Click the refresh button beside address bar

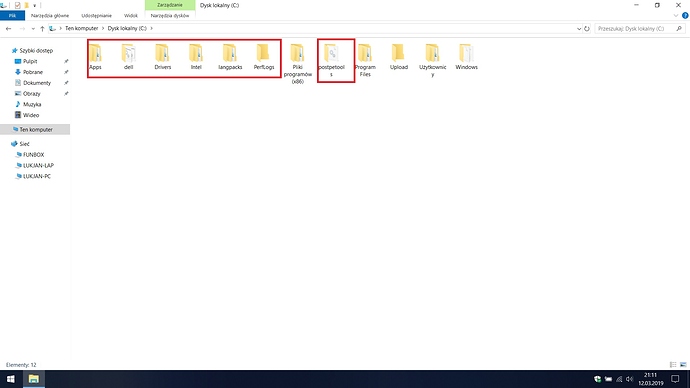(x=587, y=29)
